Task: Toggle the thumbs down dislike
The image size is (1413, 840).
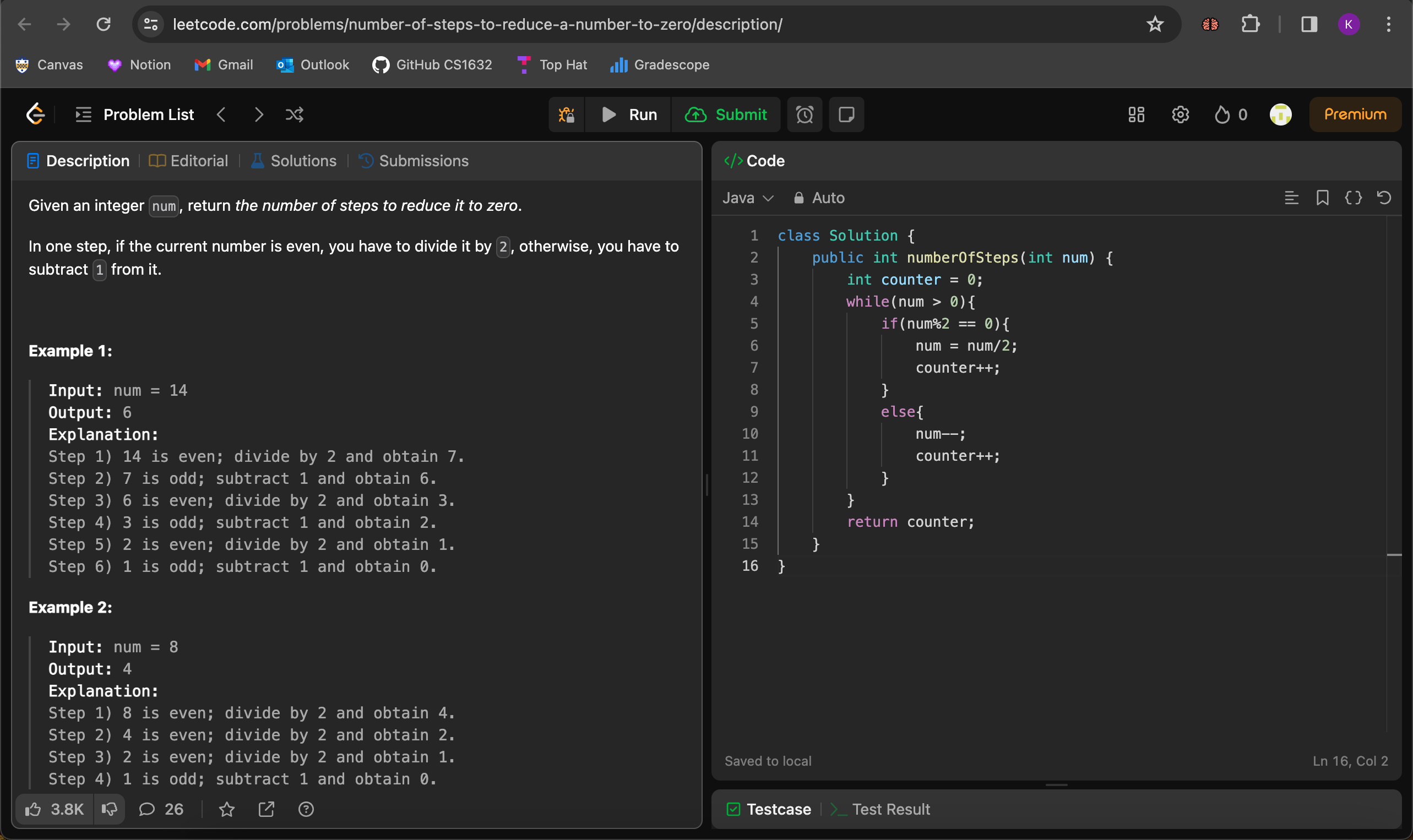Action: coord(109,809)
